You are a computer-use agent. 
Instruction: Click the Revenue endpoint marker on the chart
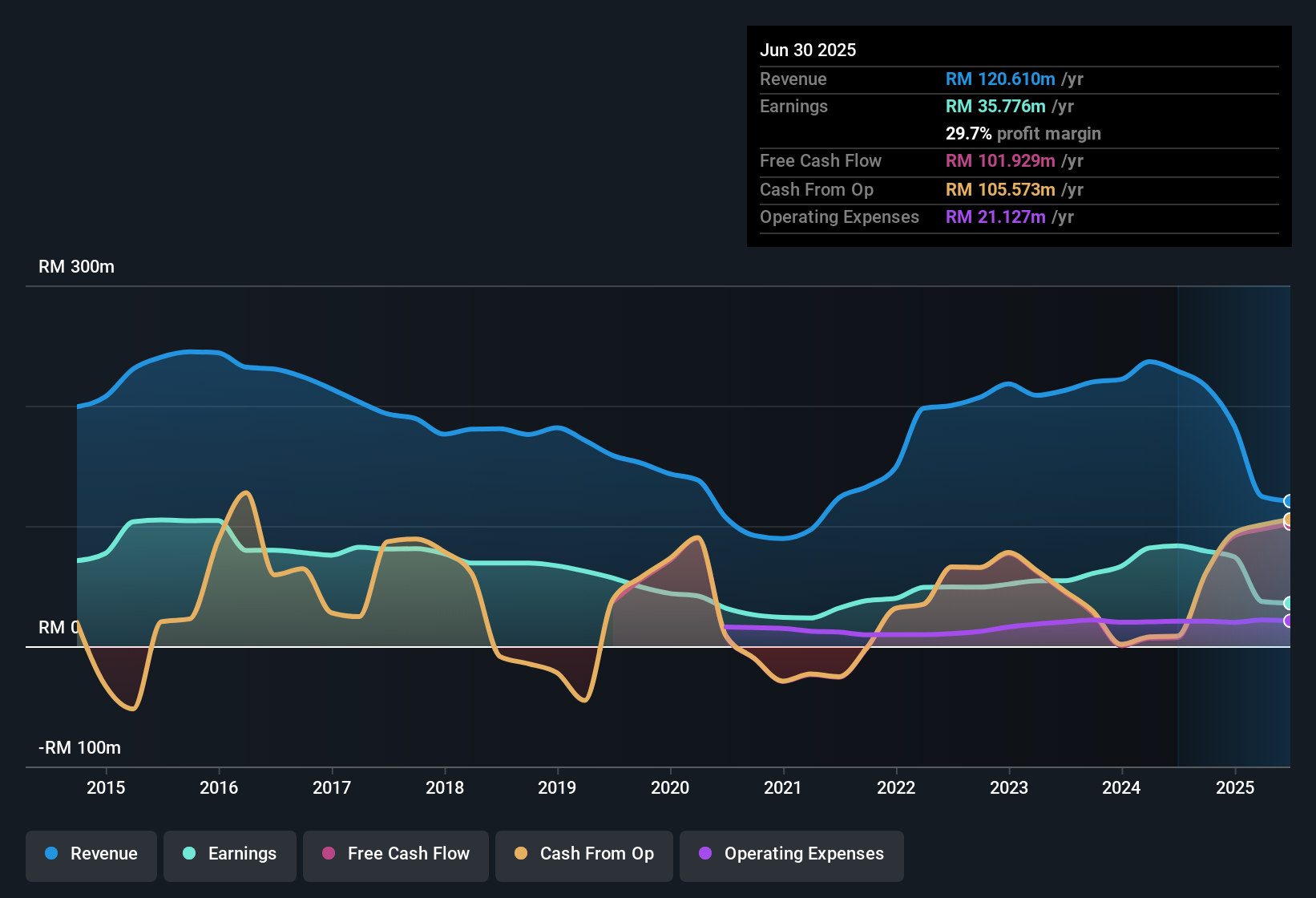[1289, 500]
